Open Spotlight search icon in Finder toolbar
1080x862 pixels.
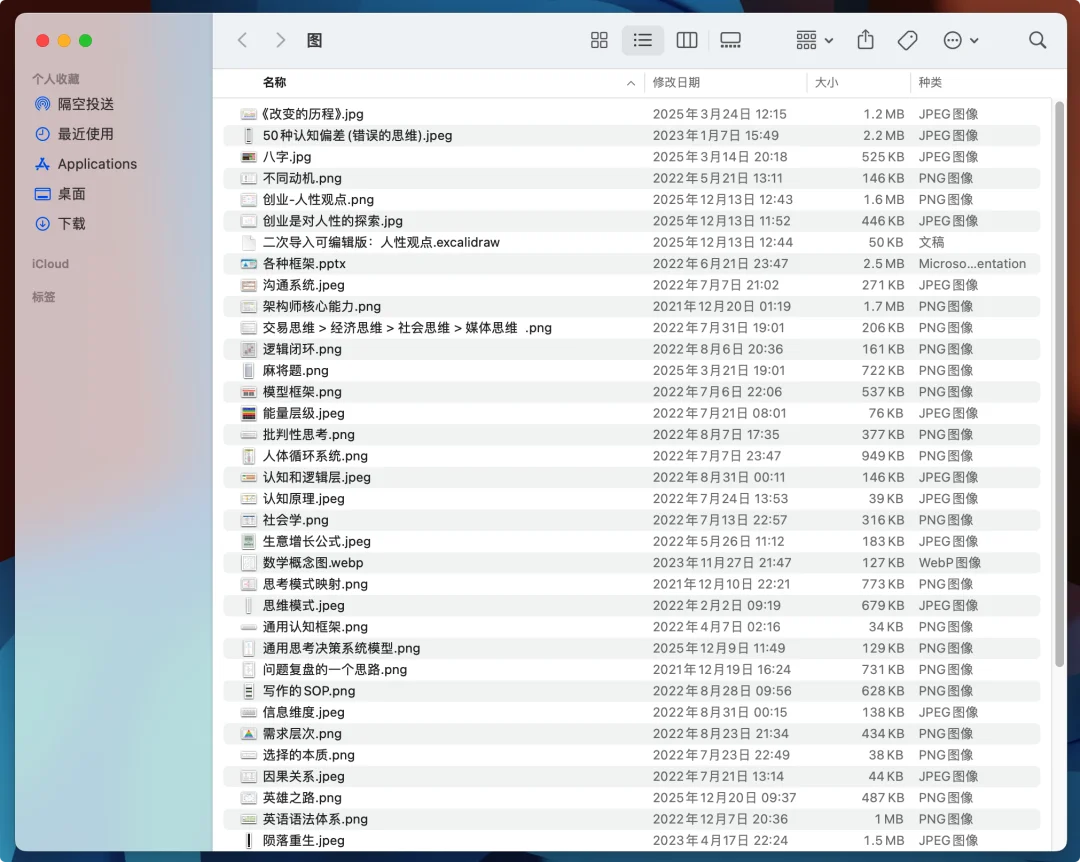tap(1037, 40)
